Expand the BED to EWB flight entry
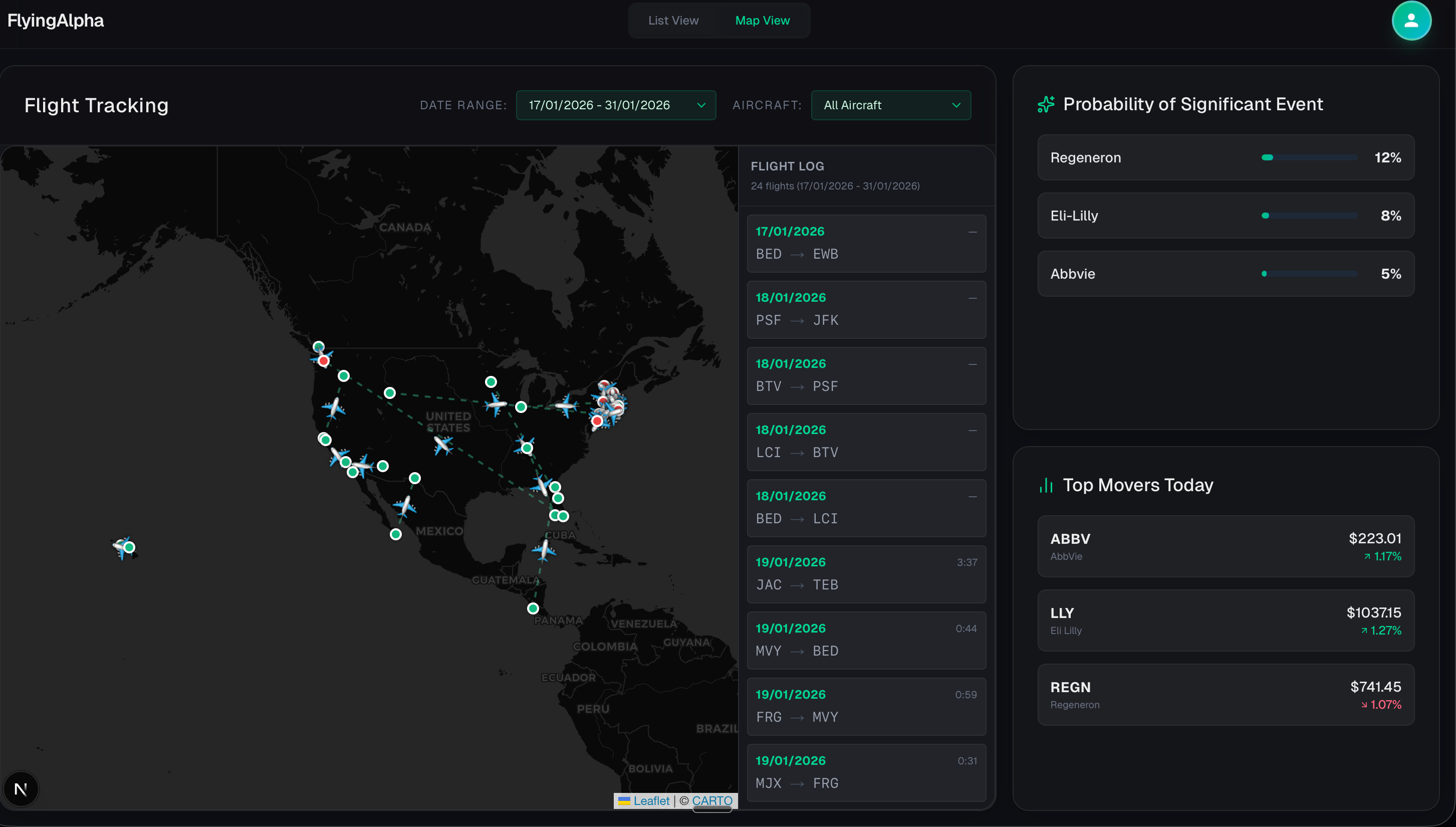1456x827 pixels. pos(866,243)
